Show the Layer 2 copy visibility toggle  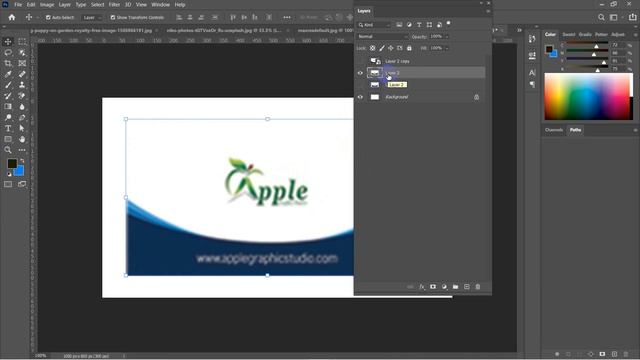[360, 61]
